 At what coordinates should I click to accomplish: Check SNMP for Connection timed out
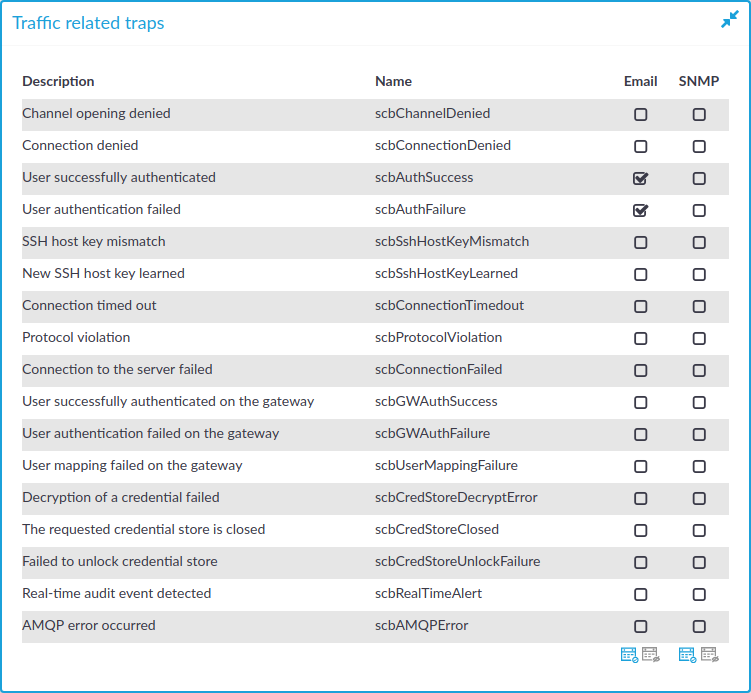pyautogui.click(x=699, y=307)
